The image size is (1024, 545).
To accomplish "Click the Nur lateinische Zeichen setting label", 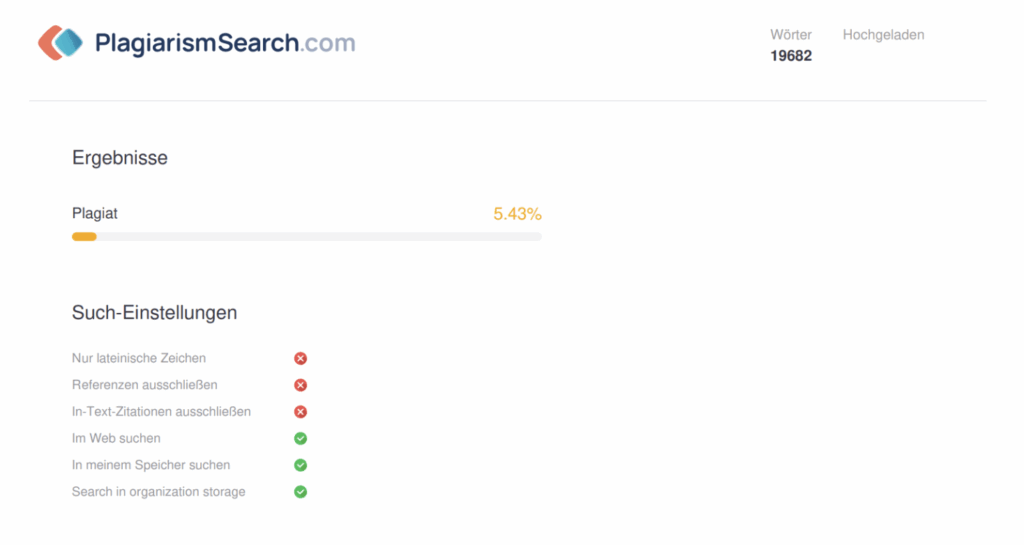I will pyautogui.click(x=139, y=358).
